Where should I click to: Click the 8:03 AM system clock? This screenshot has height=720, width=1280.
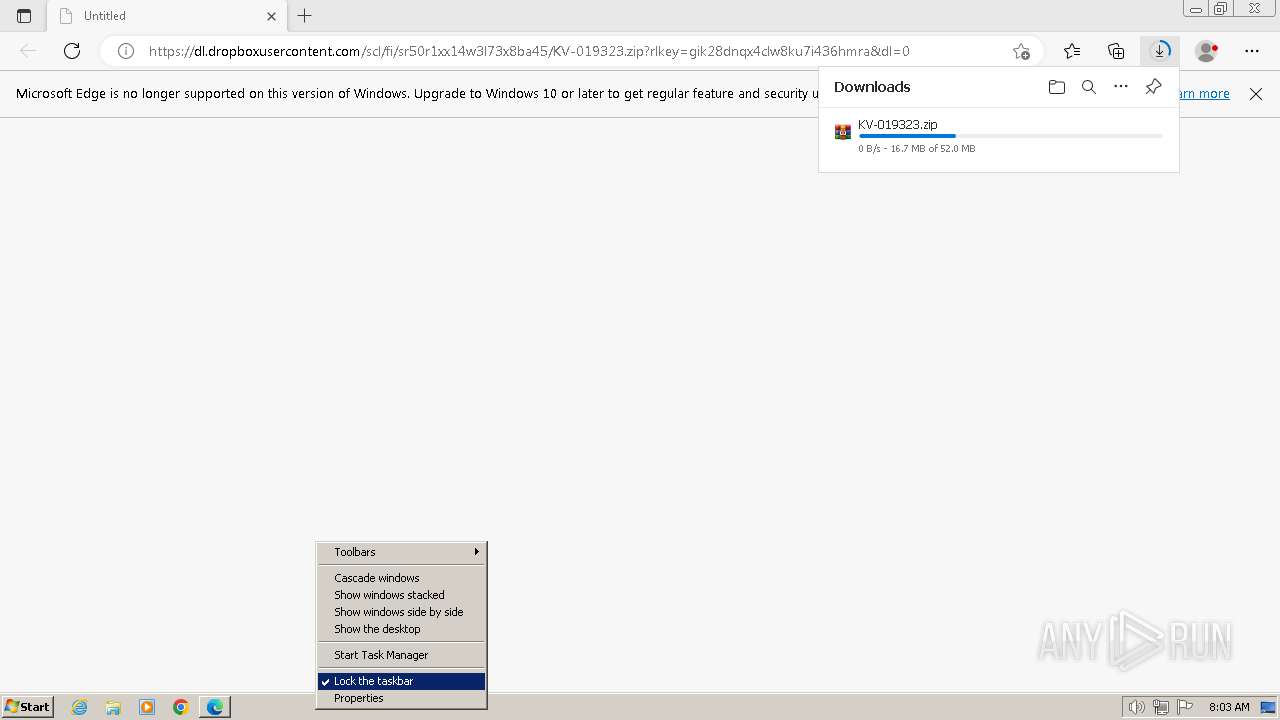(x=1229, y=707)
